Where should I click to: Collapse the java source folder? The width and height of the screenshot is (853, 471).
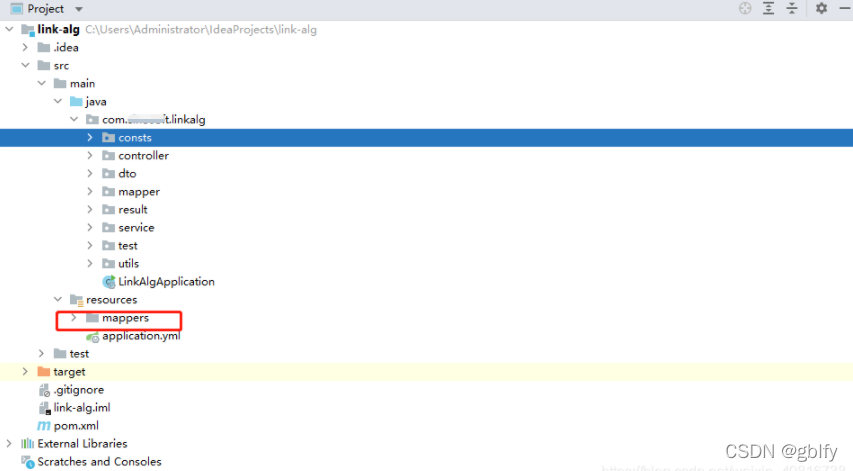tap(58, 101)
